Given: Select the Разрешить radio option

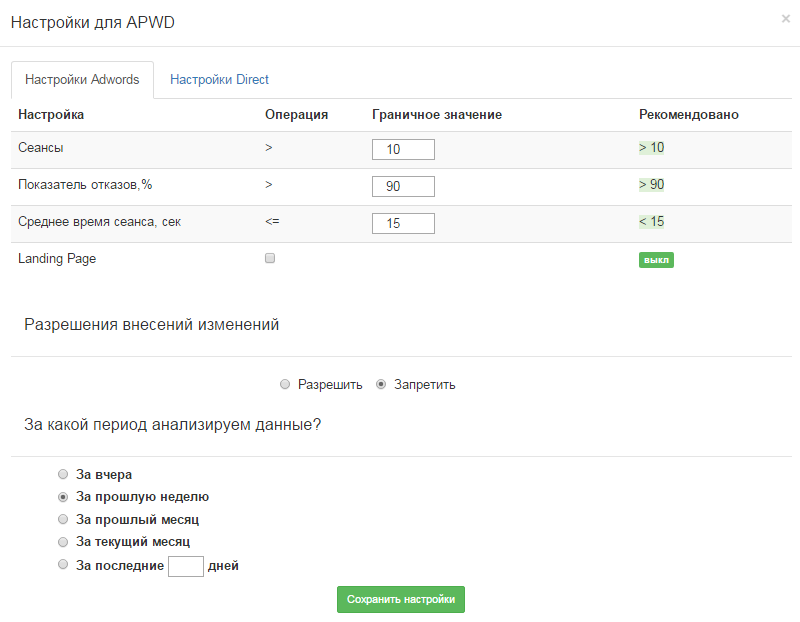Looking at the screenshot, I should [285, 384].
